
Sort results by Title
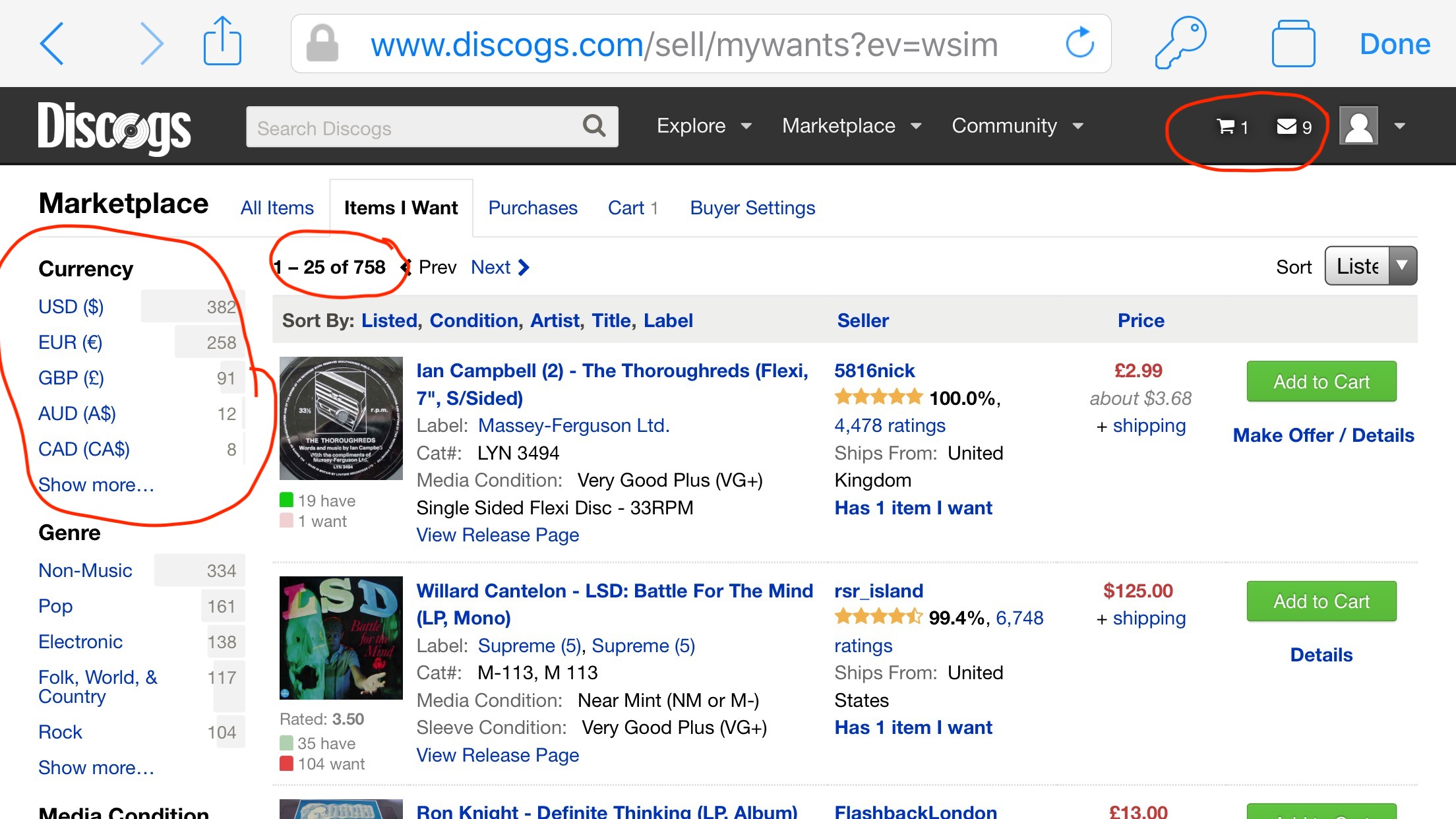(x=611, y=320)
